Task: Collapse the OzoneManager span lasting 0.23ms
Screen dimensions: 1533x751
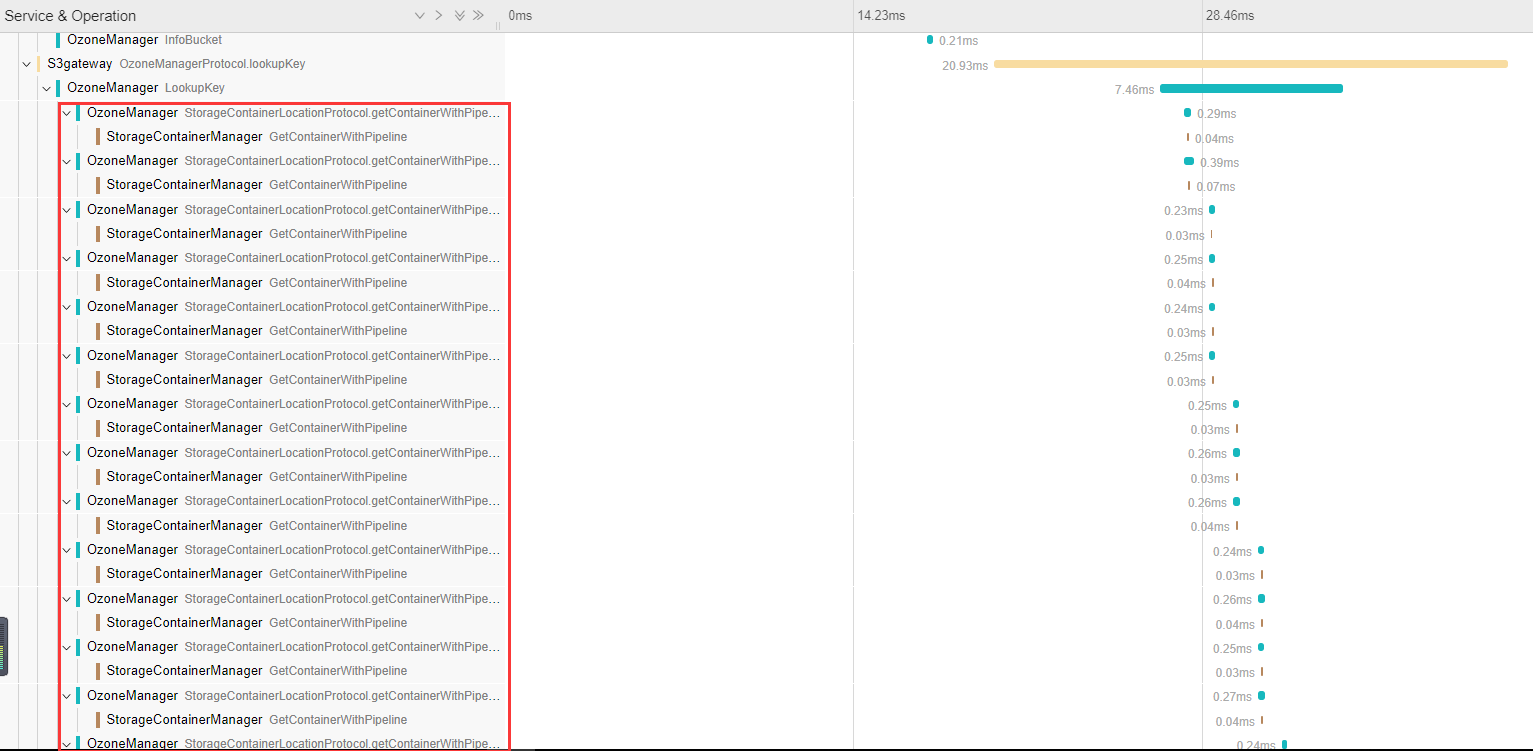Action: [66, 210]
